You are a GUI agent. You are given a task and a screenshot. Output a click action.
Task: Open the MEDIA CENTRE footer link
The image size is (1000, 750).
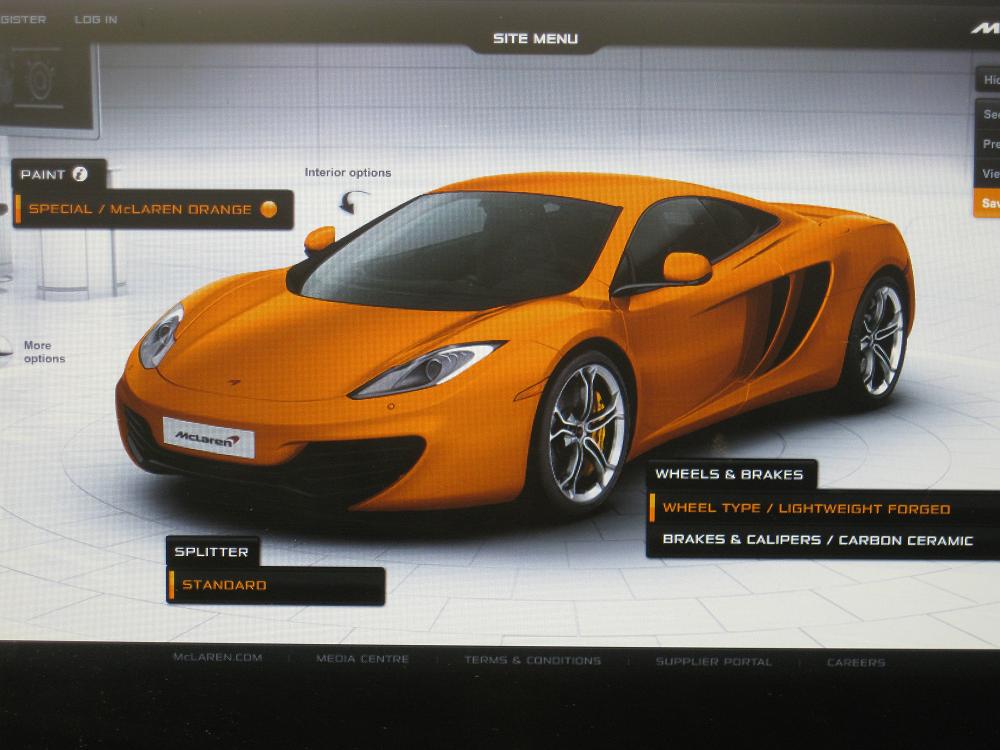coord(362,659)
